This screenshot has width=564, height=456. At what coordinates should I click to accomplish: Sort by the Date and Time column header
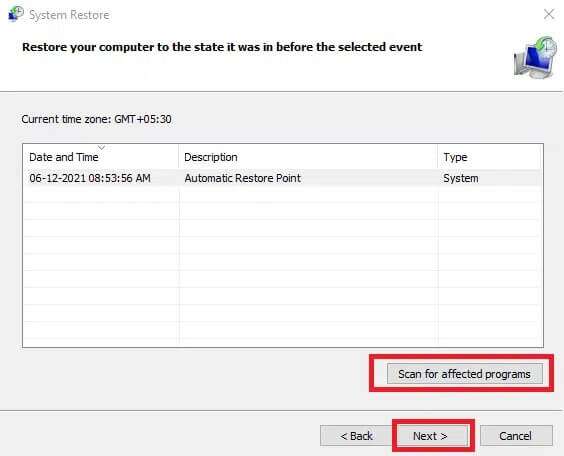coord(100,157)
